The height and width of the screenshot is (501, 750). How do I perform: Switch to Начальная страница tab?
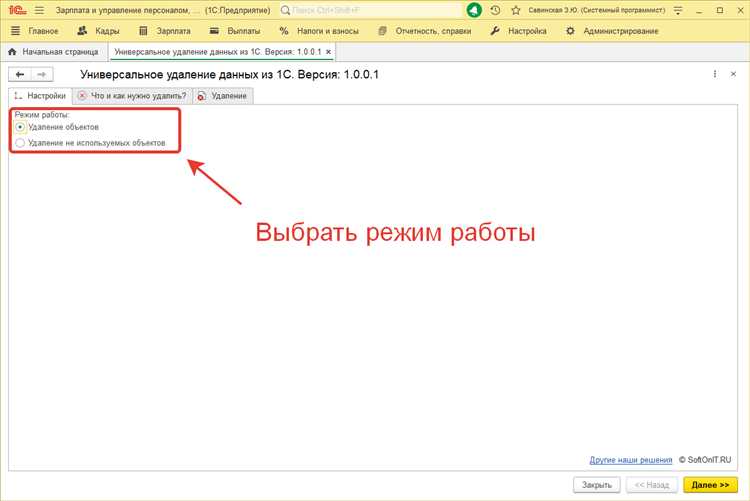54,52
